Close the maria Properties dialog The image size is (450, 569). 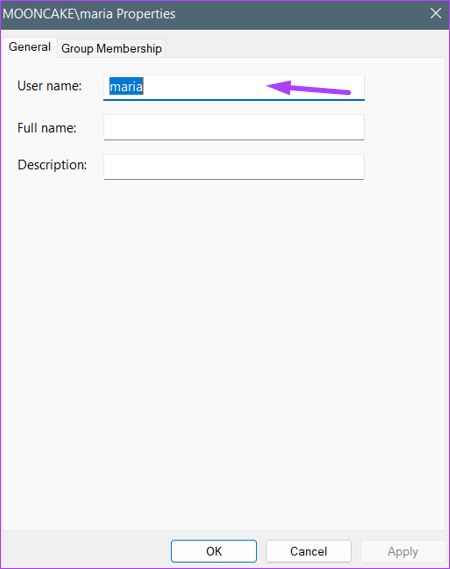(x=435, y=14)
